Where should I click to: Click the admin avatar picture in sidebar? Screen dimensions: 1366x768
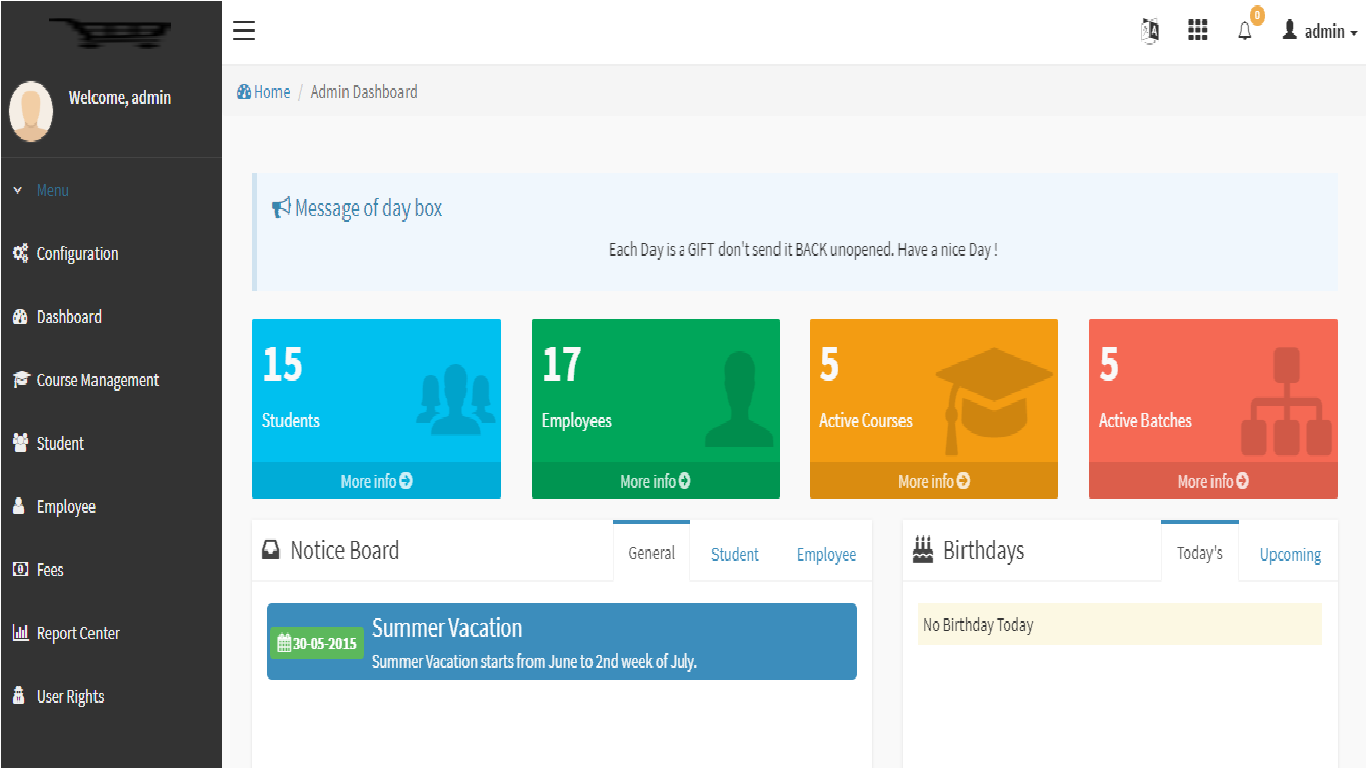coord(31,111)
